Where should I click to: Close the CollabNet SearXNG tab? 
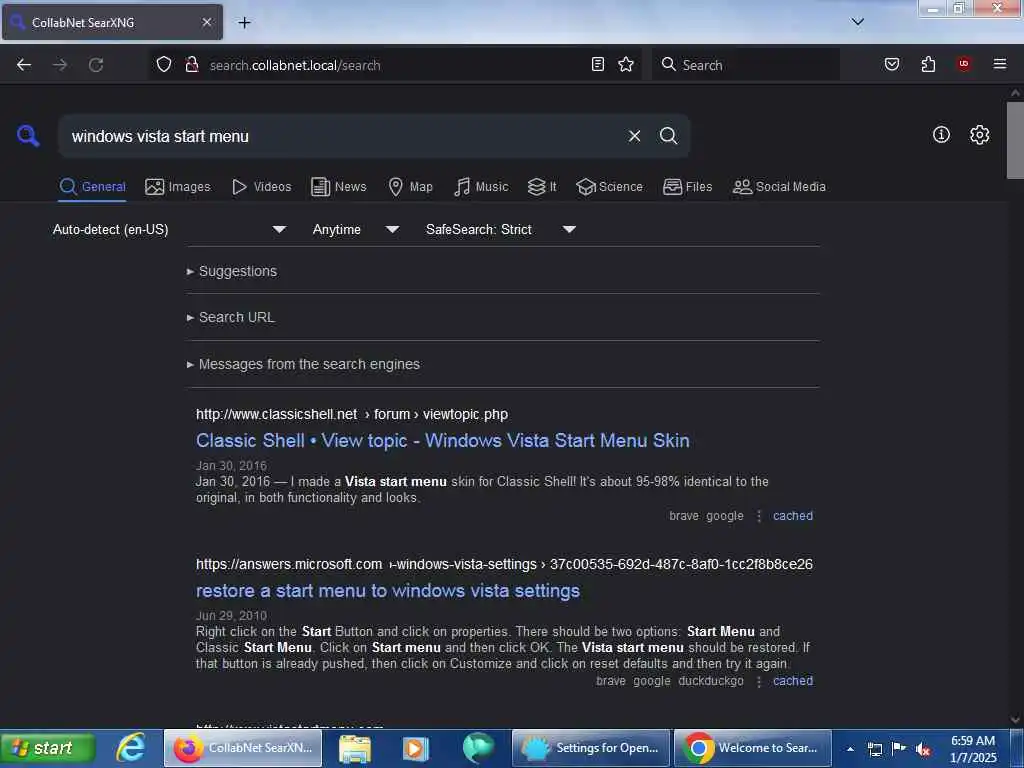[206, 22]
